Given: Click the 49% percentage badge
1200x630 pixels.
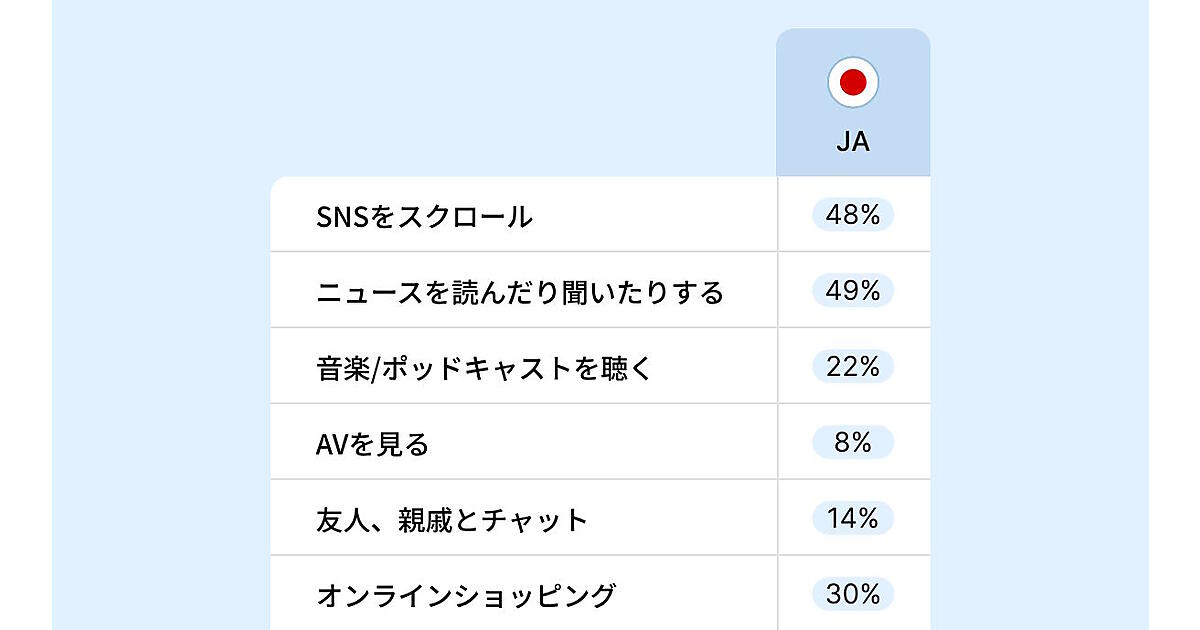Looking at the screenshot, I should (853, 291).
